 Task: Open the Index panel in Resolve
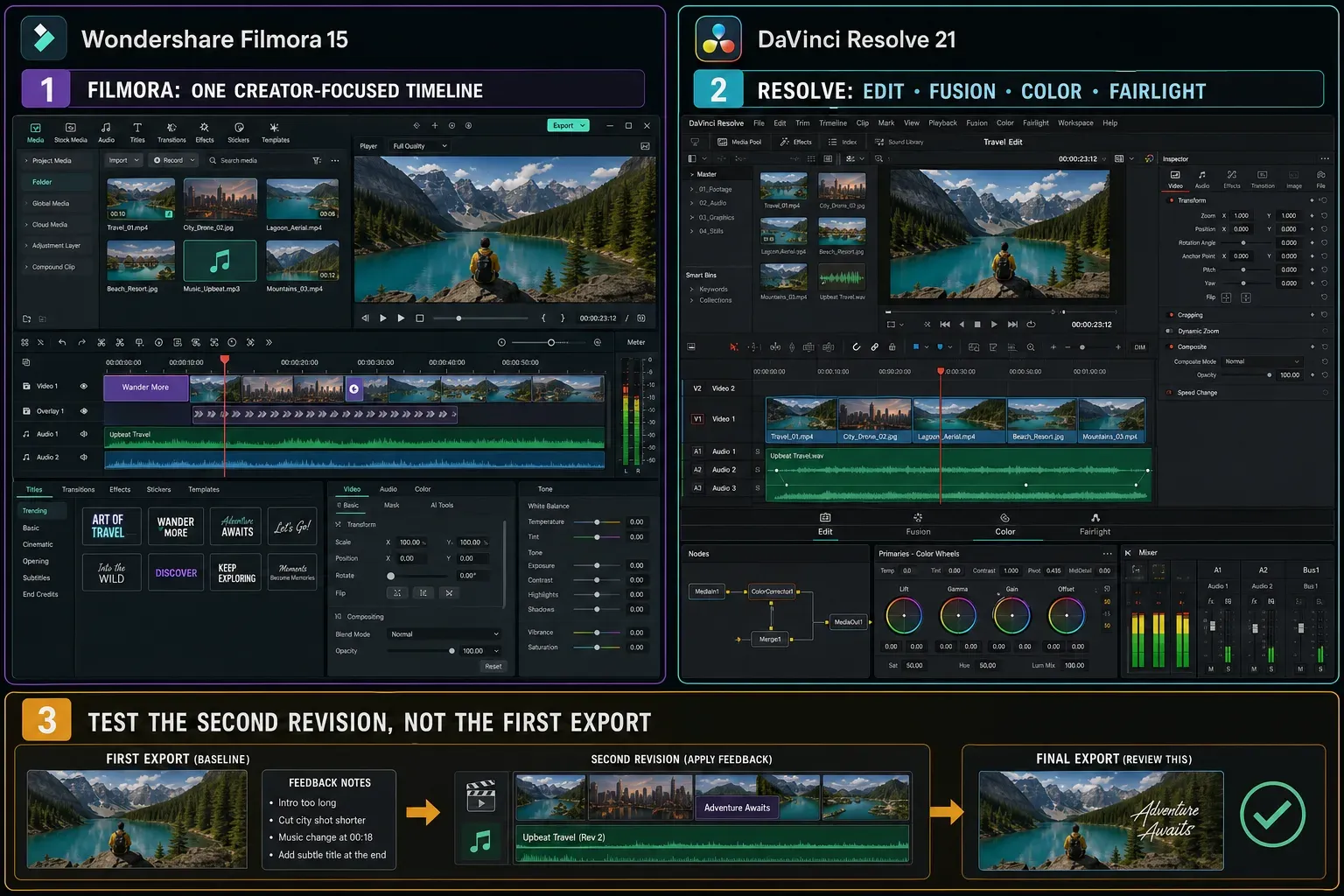point(842,142)
